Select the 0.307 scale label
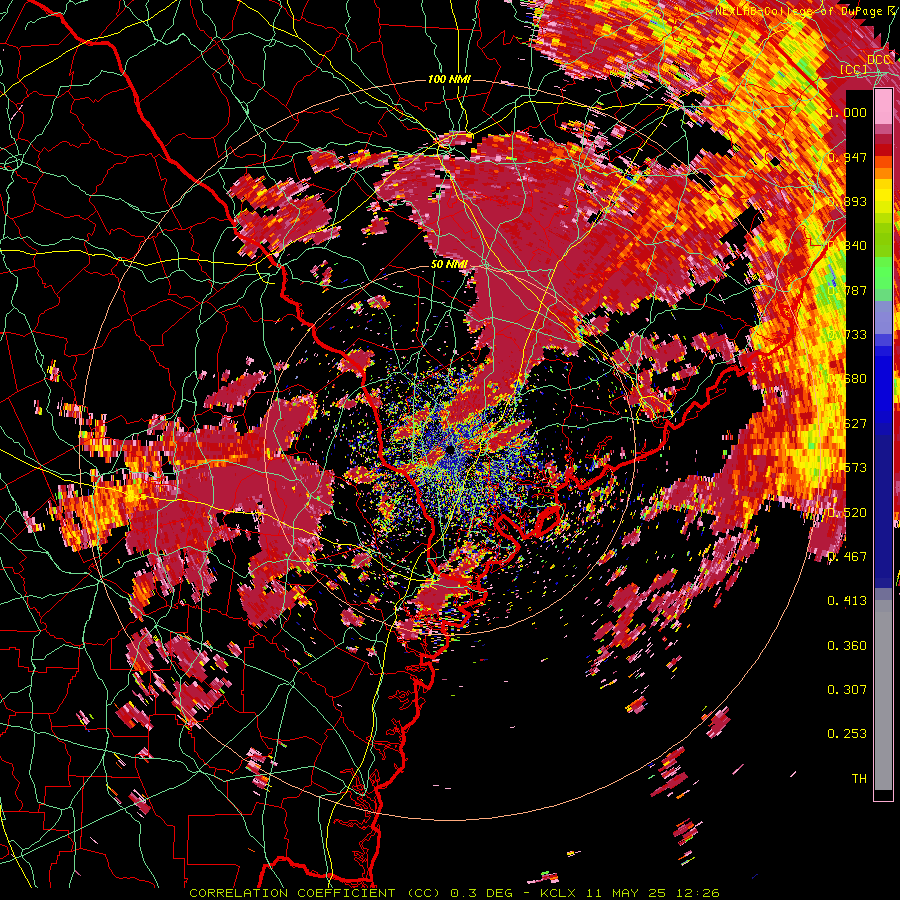This screenshot has width=900, height=900. (x=847, y=689)
